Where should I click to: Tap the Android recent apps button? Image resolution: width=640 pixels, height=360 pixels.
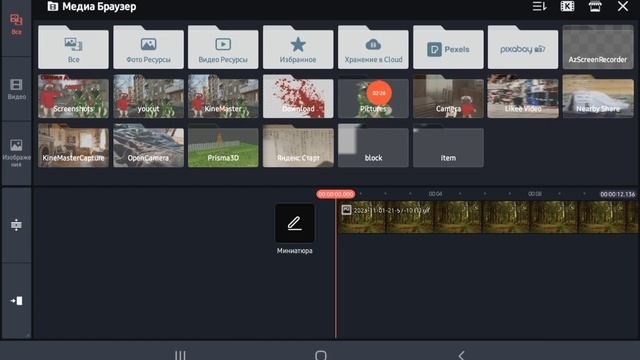click(x=180, y=355)
